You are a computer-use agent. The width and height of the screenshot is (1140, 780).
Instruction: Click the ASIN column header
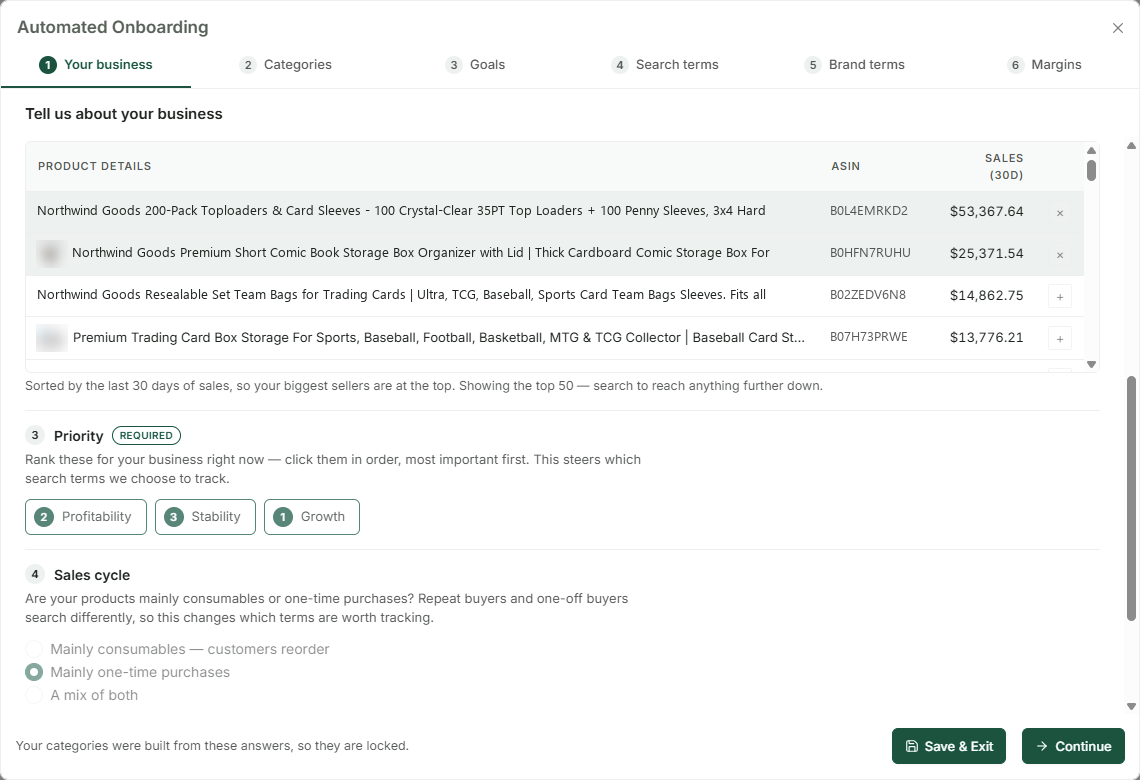click(846, 166)
